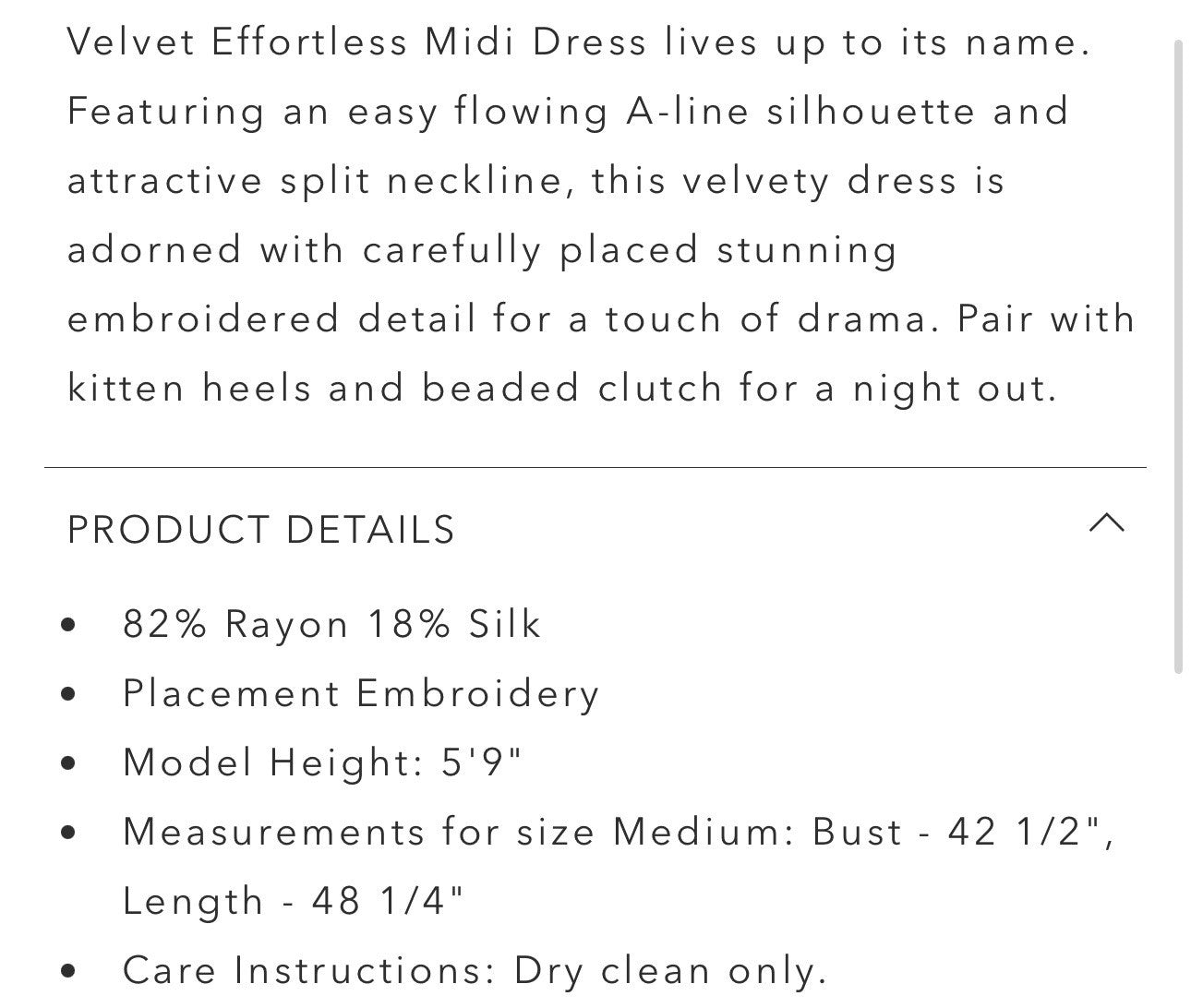Click the bullet beside 82% Rayon 18% Silk
This screenshot has height=1008, width=1191.
pos(68,625)
